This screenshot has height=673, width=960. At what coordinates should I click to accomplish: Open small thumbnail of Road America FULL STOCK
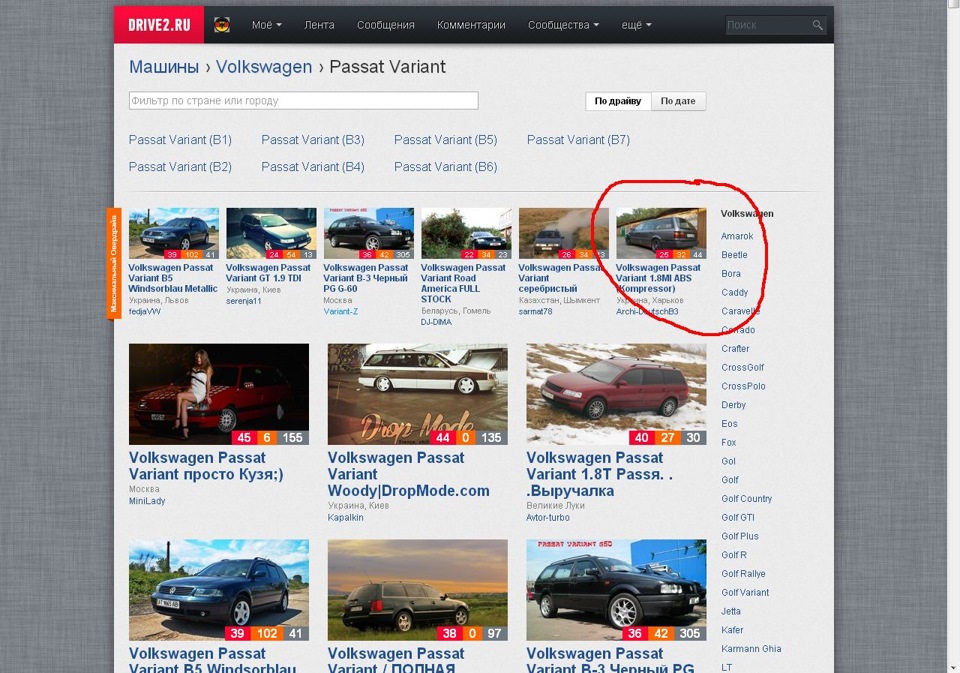466,233
